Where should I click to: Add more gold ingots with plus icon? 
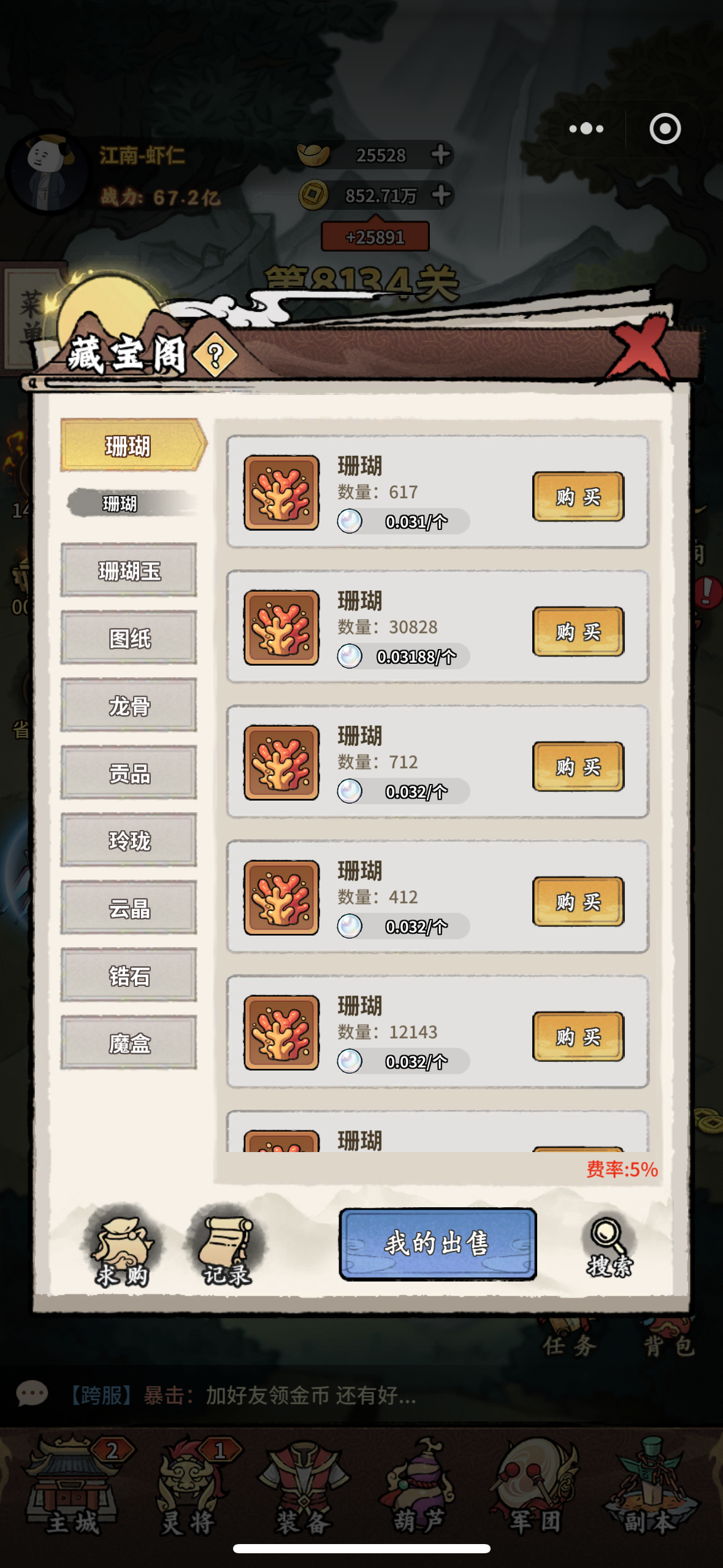440,155
